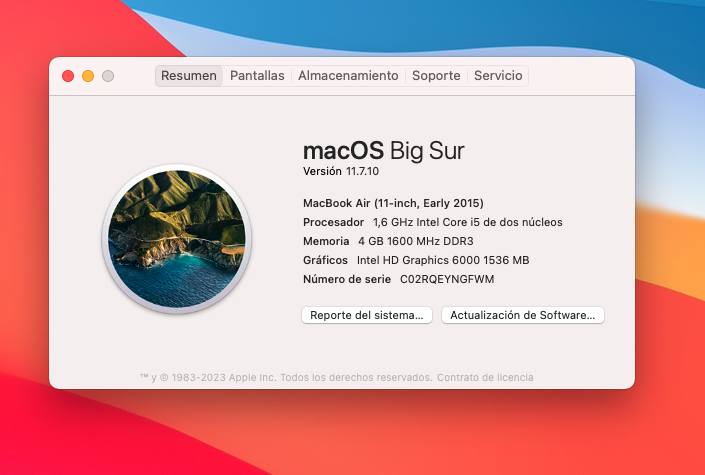Select the Almacenamiento tab
The image size is (705, 475).
click(348, 76)
